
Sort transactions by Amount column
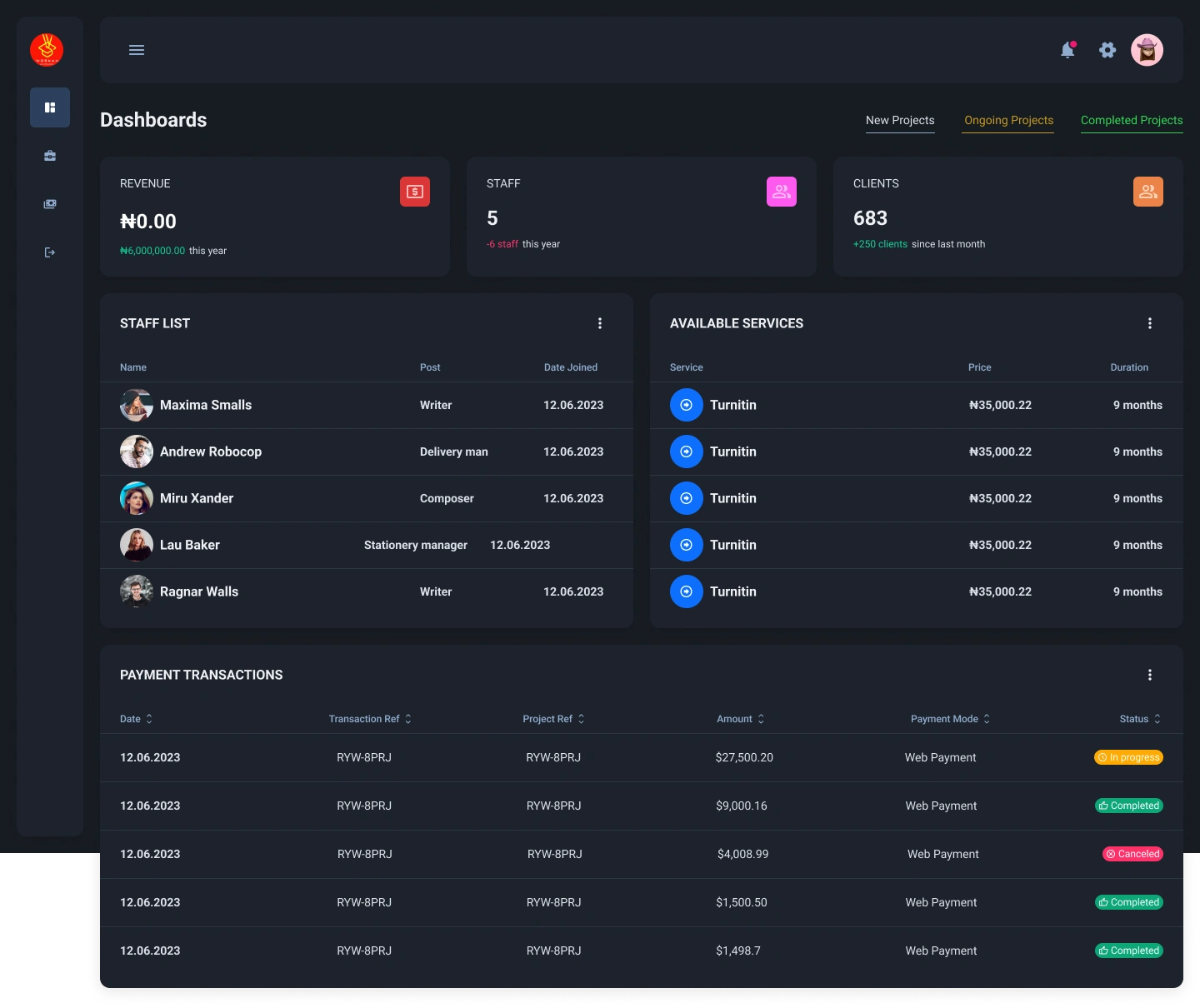point(741,719)
